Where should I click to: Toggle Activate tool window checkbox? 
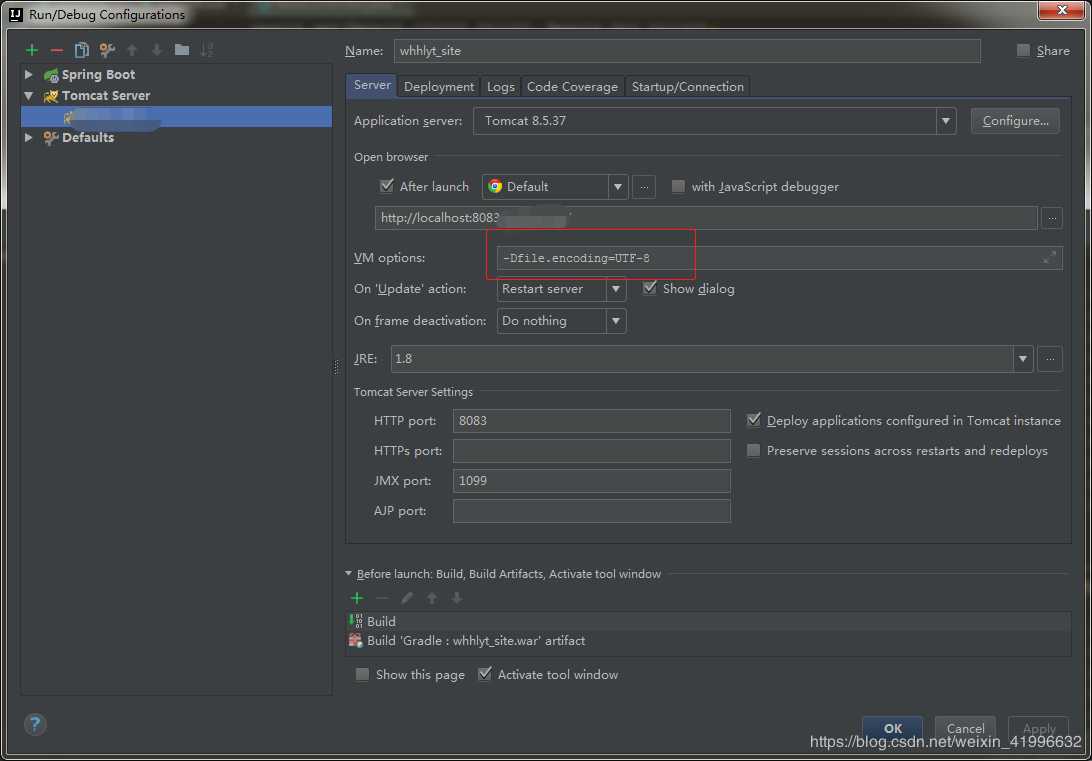click(485, 674)
